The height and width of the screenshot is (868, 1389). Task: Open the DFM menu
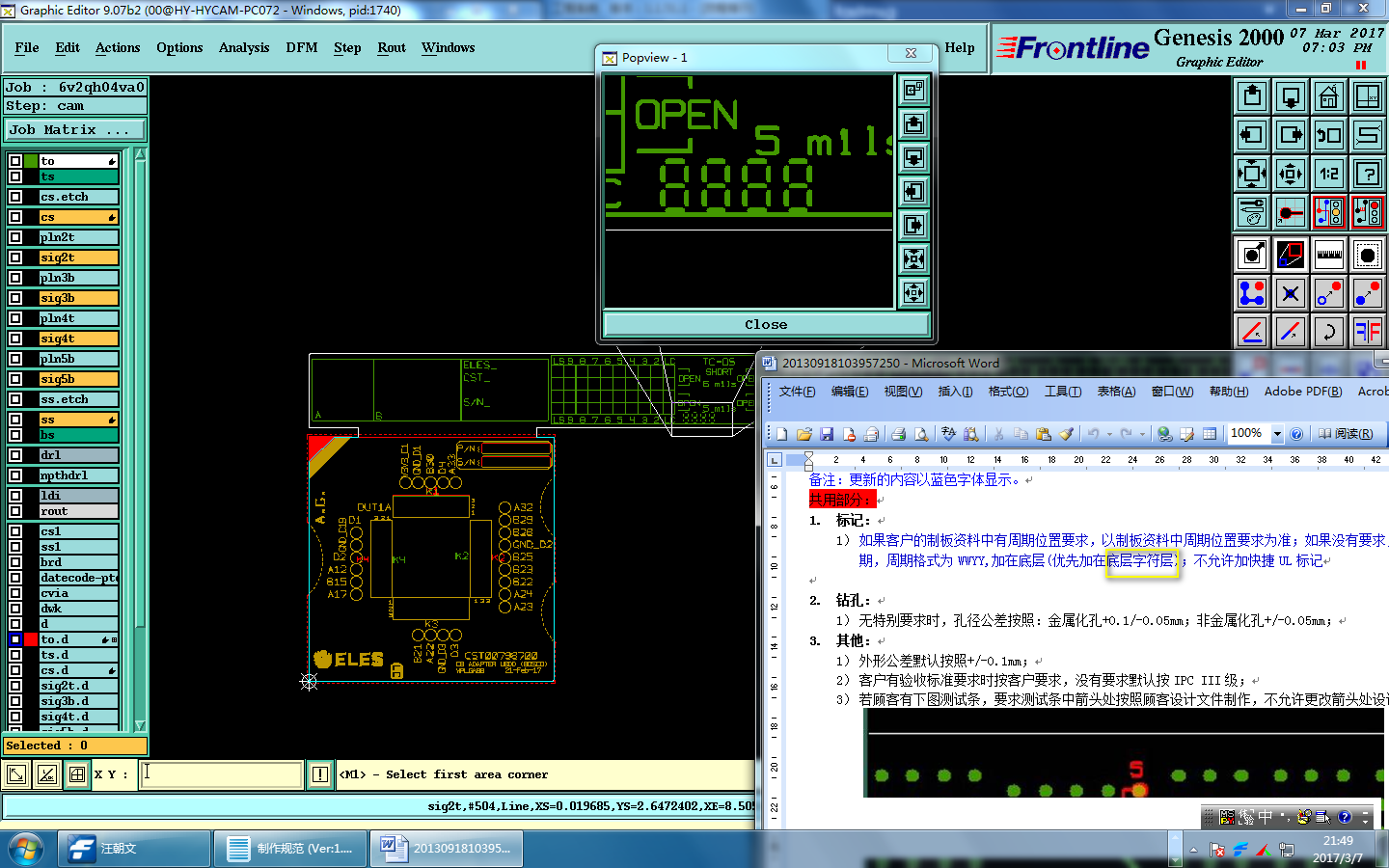click(x=302, y=48)
